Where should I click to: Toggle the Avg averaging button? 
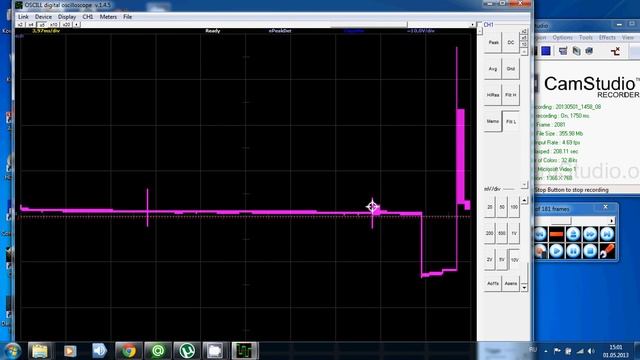point(493,69)
